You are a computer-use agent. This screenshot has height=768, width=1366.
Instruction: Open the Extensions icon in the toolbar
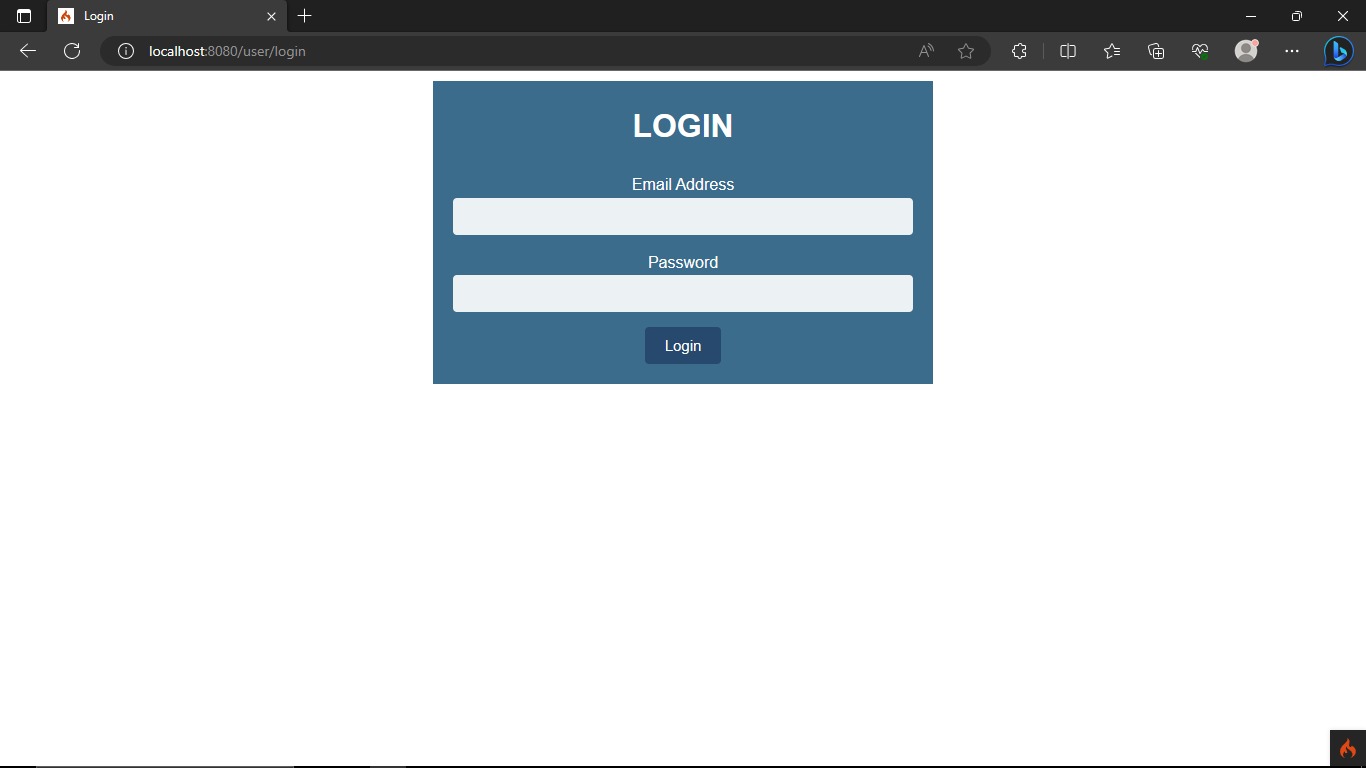coord(1019,51)
